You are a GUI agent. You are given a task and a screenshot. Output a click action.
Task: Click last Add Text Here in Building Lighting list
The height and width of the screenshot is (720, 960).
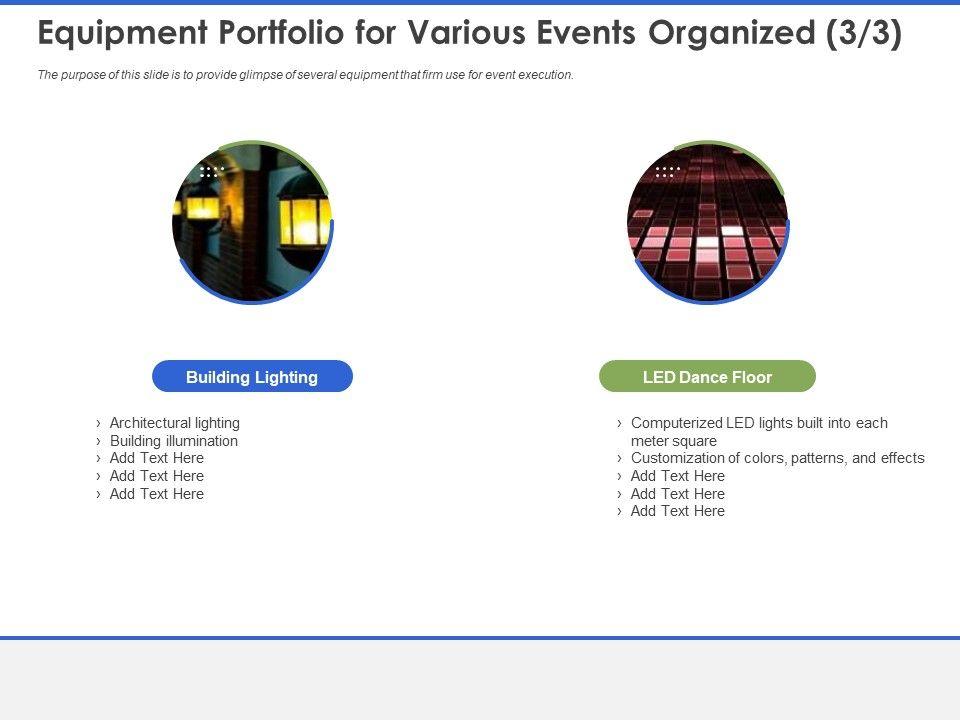[157, 494]
